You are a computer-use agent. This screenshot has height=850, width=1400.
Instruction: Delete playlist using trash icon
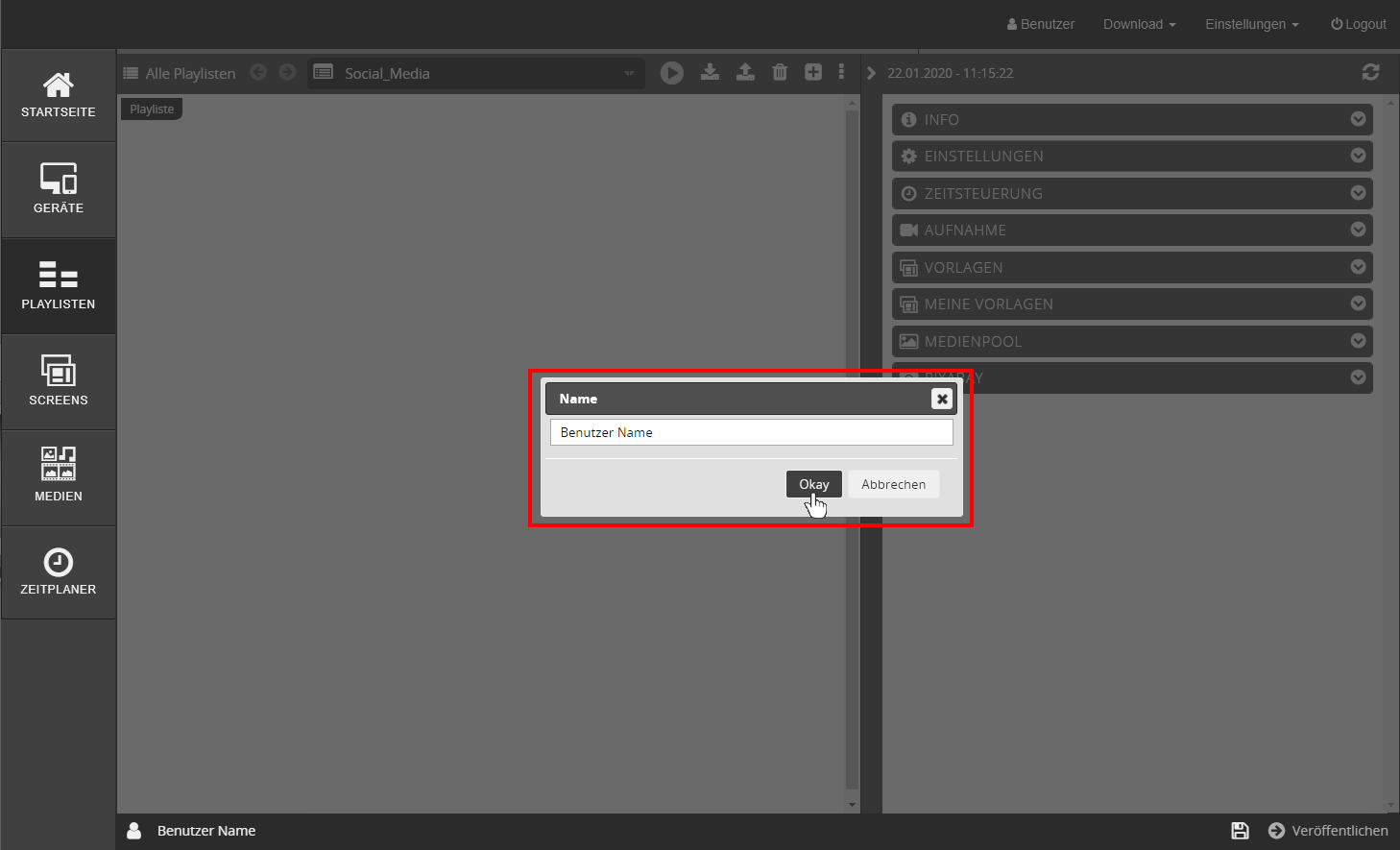780,72
